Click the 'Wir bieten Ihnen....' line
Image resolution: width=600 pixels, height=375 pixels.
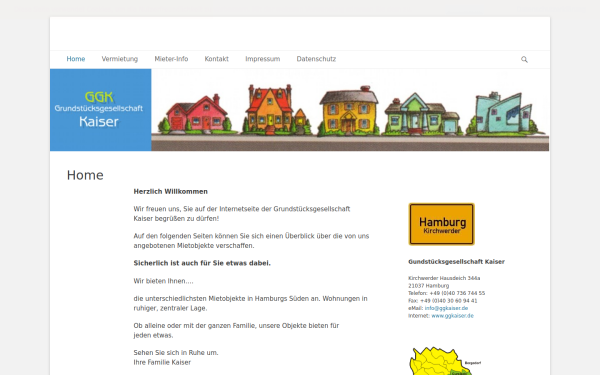[163, 281]
